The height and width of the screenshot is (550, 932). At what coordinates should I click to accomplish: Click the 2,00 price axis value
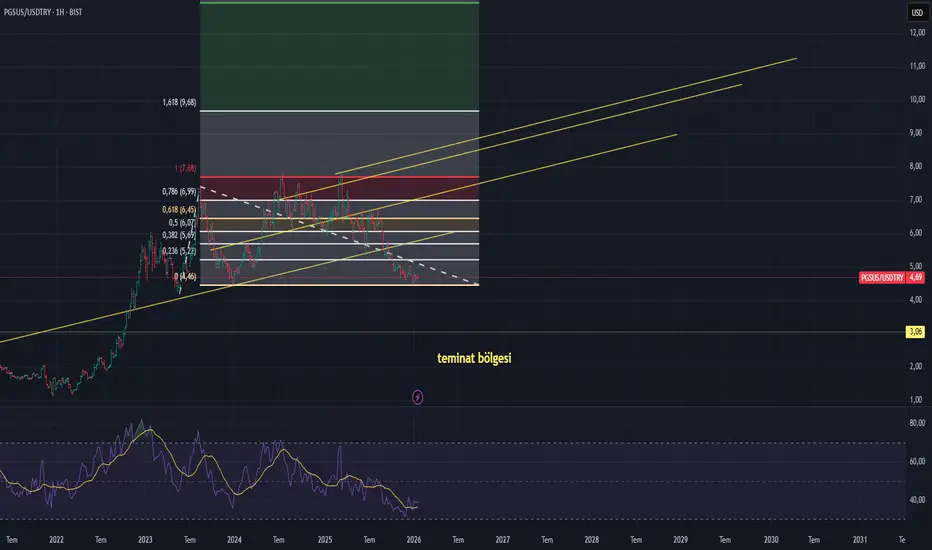(917, 366)
